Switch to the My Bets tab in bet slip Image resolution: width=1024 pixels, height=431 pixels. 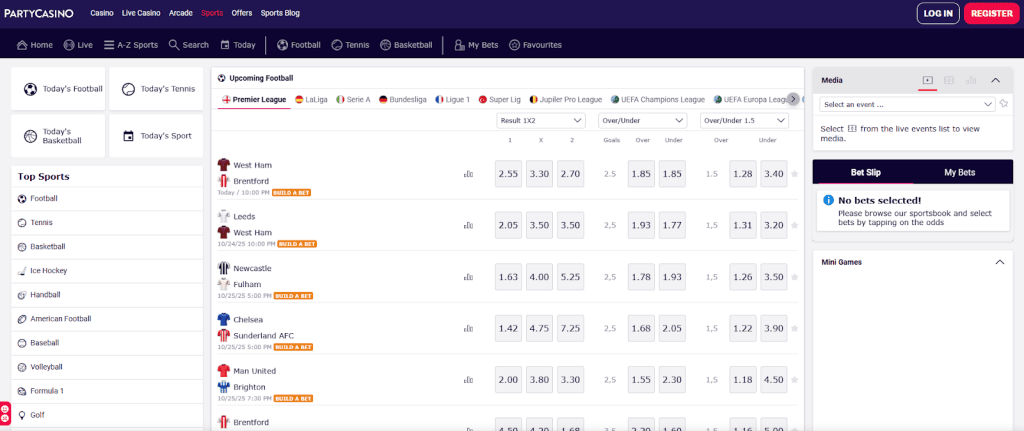[x=959, y=172]
